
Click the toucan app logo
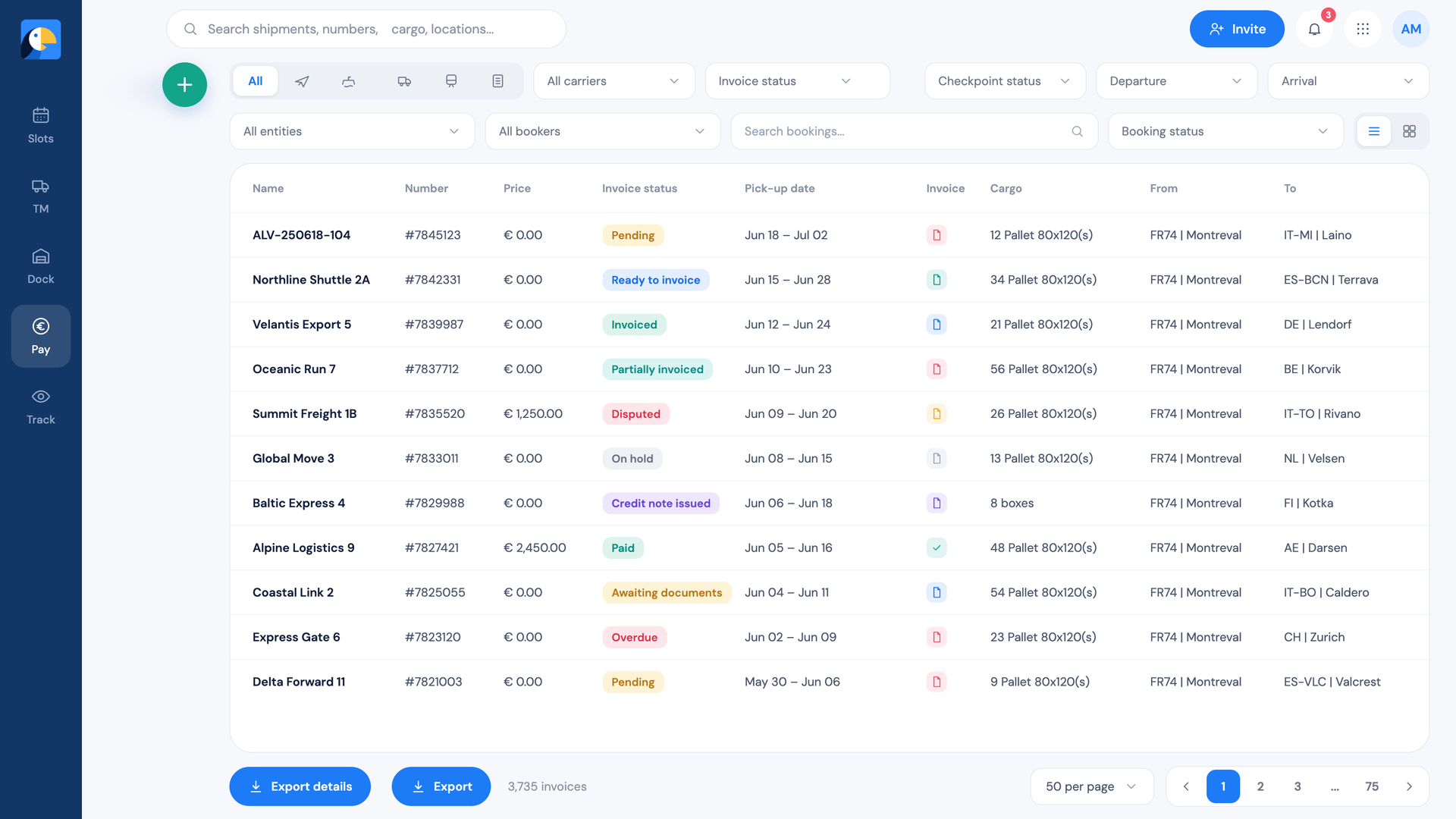[x=41, y=39]
